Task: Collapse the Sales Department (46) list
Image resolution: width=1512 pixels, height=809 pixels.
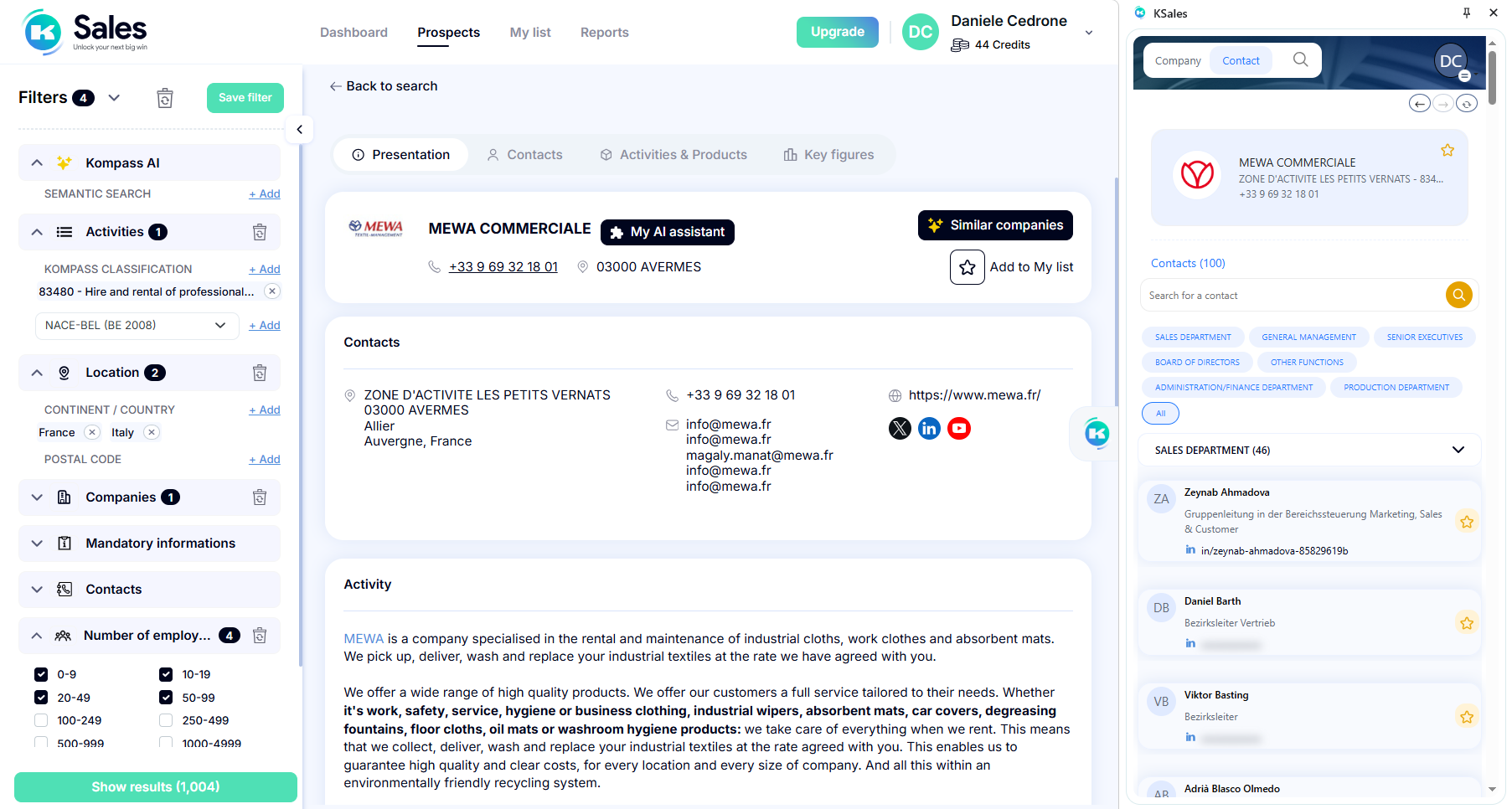Action: (1458, 450)
